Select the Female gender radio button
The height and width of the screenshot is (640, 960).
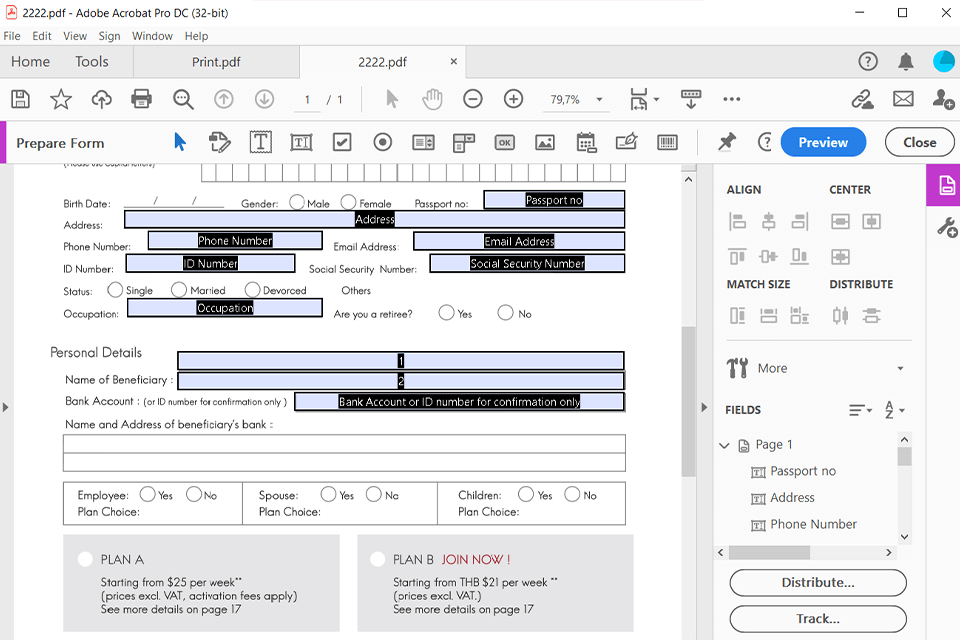(x=348, y=202)
